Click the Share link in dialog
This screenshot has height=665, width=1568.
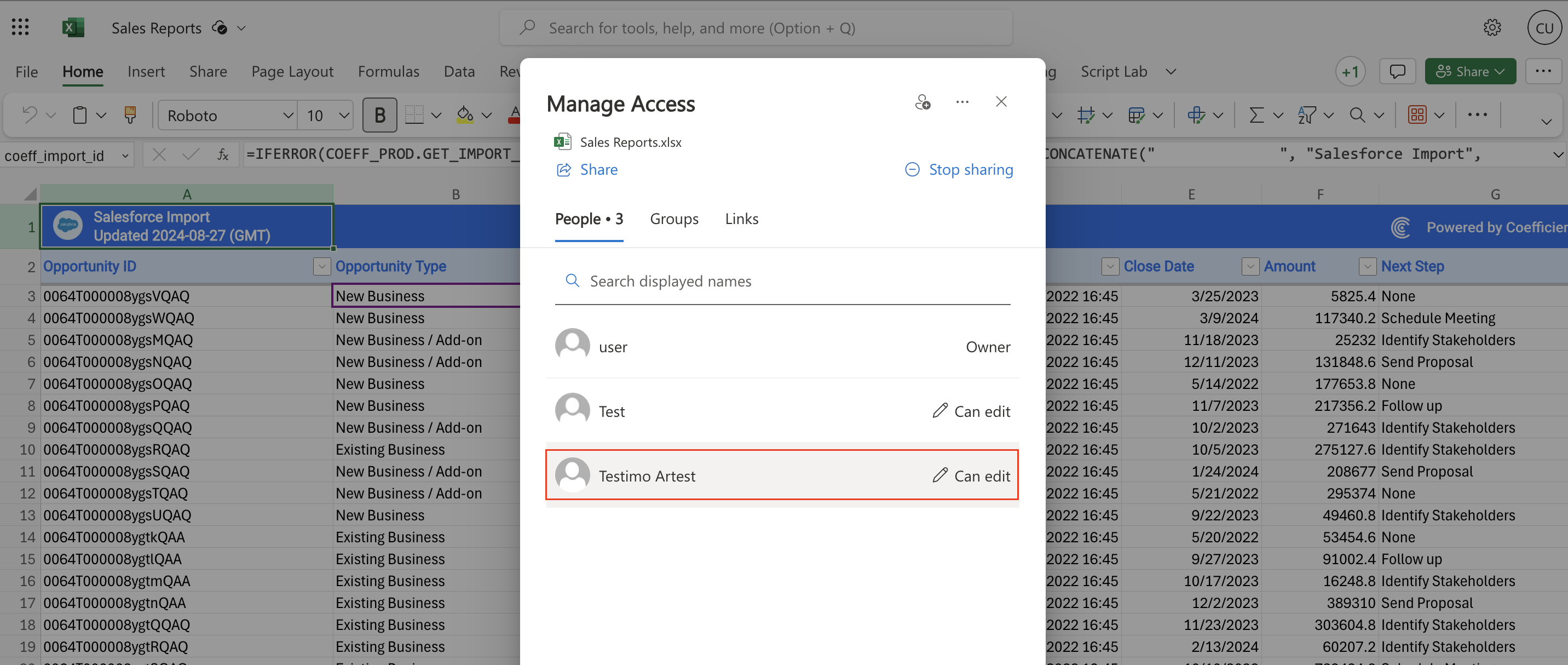587,170
